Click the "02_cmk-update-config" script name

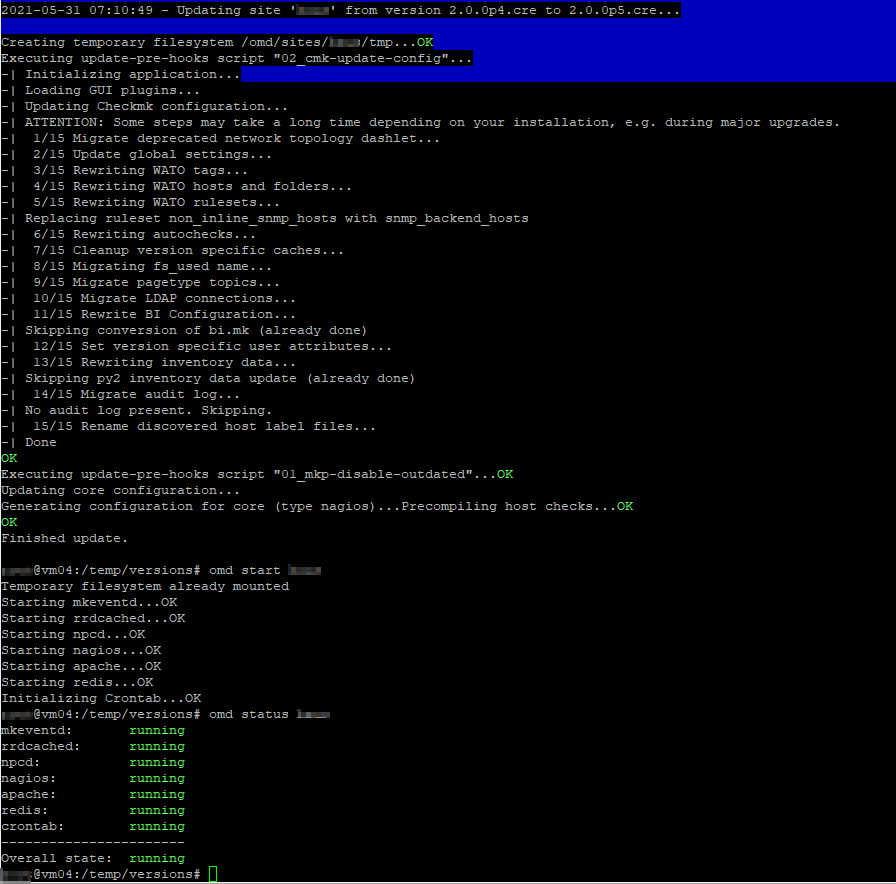pos(369,59)
